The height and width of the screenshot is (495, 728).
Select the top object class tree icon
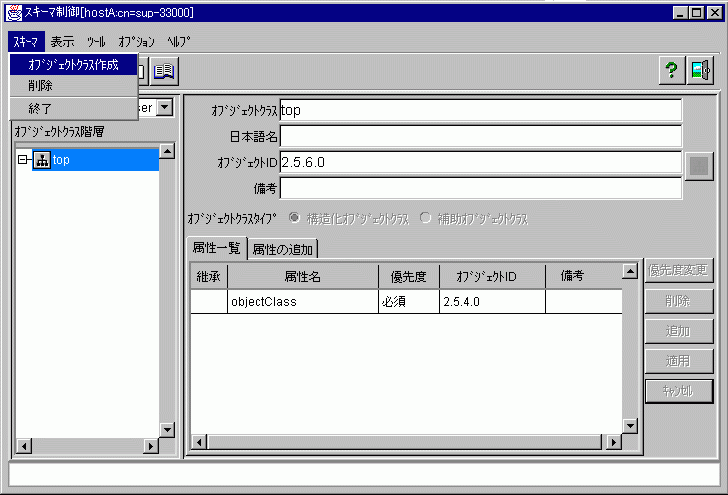(42, 160)
